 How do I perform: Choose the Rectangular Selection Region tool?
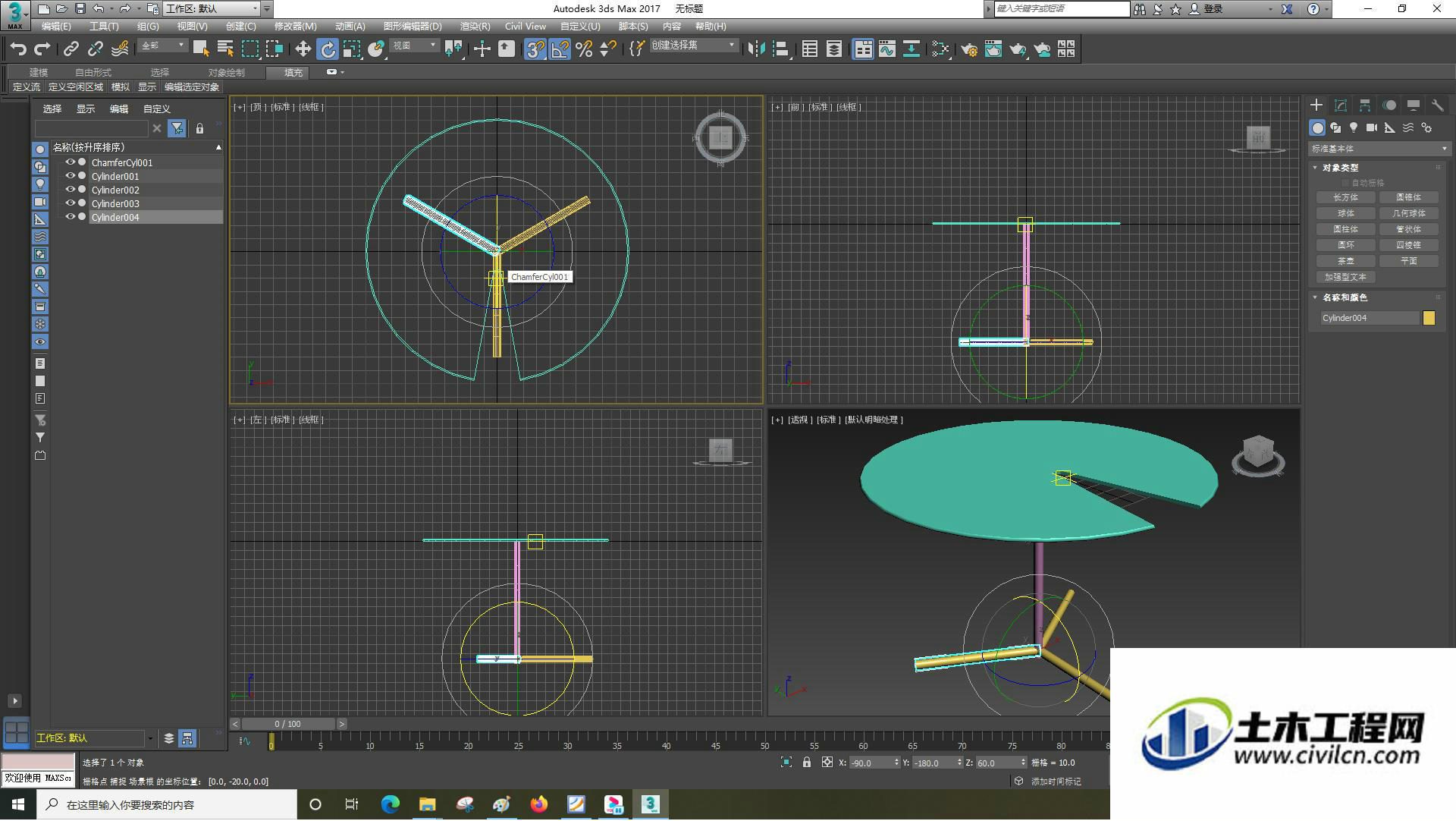pos(249,49)
